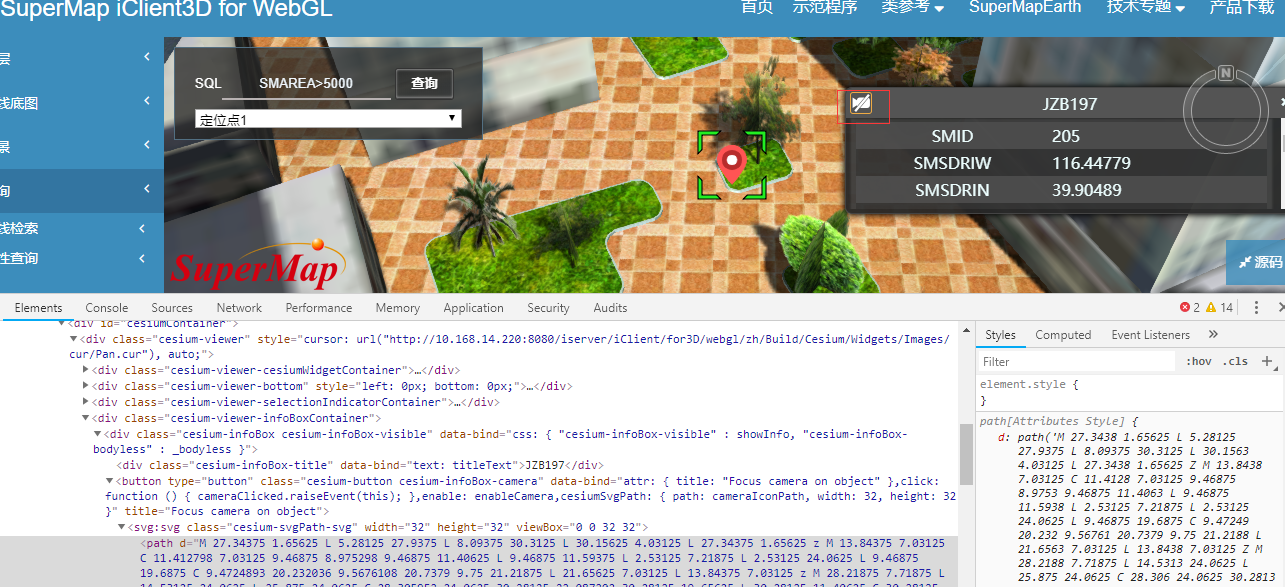Image resolution: width=1285 pixels, height=587 pixels.
Task: Collapse the cesium-infoBox-camera button node
Action: point(109,482)
